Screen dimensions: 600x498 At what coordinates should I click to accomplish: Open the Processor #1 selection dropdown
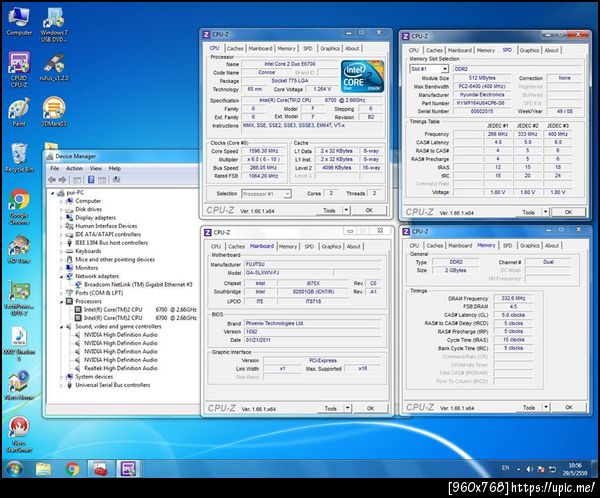[x=266, y=194]
